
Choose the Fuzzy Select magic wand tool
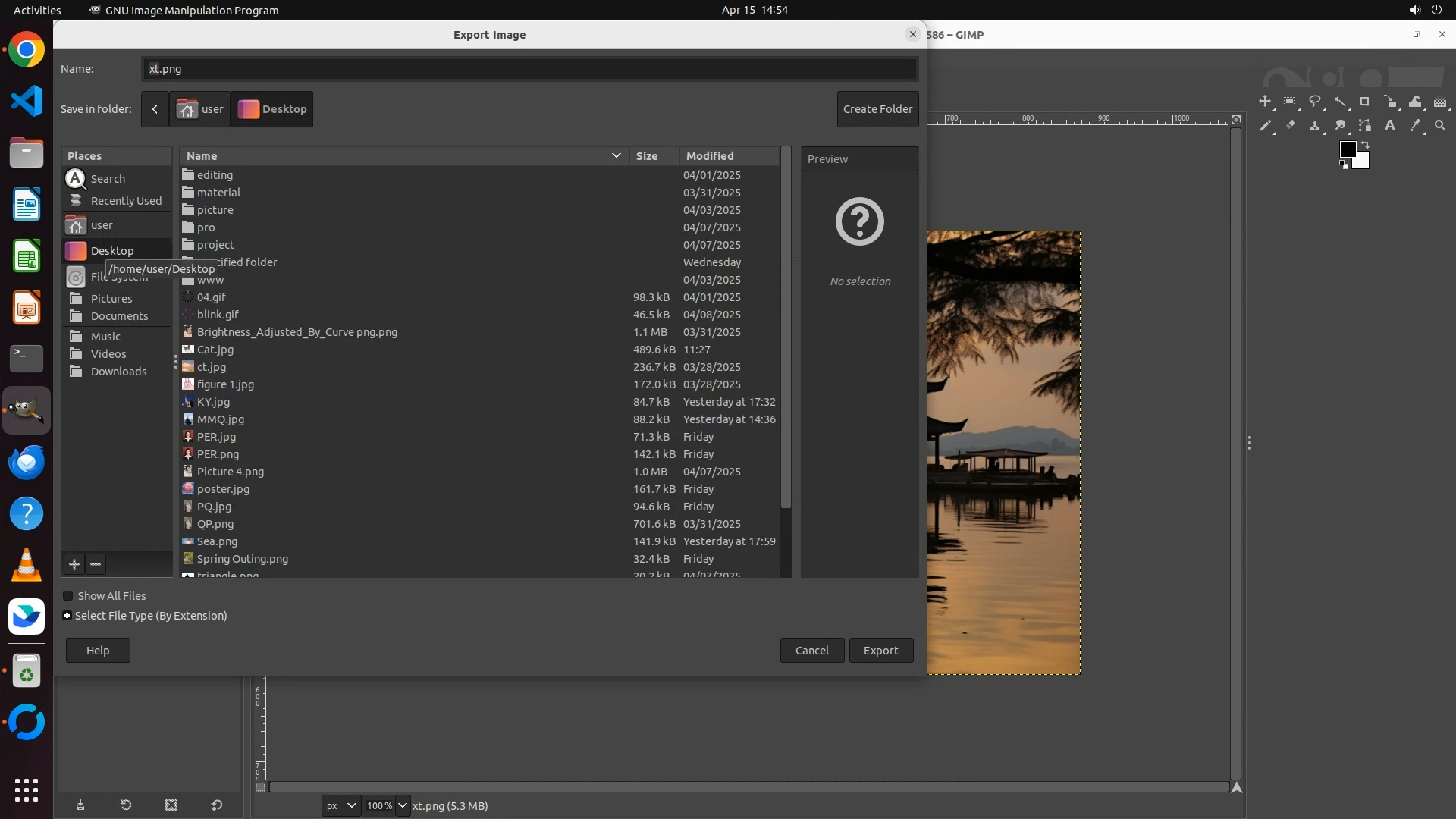[1340, 102]
